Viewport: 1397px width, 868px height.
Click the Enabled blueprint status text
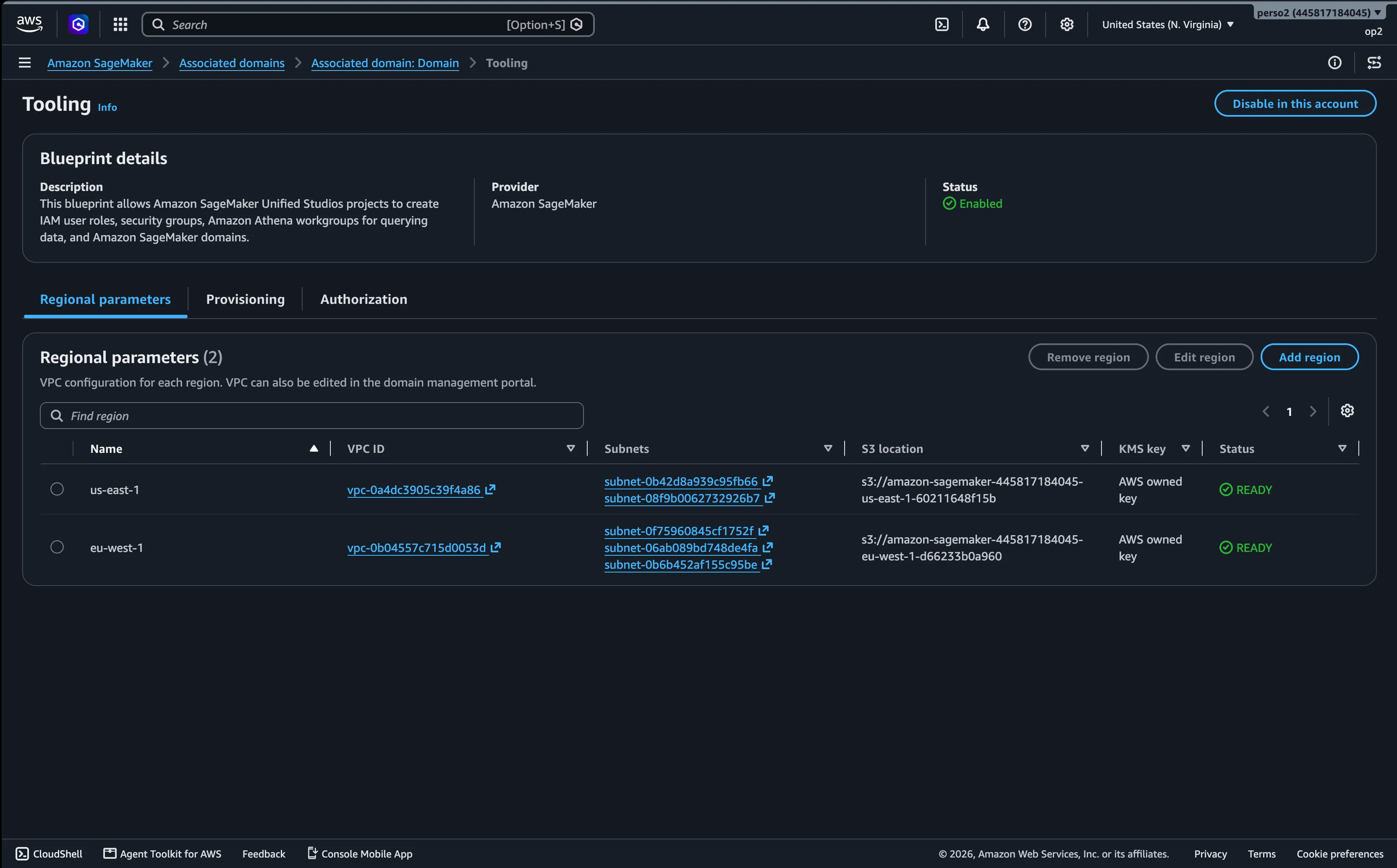click(980, 204)
